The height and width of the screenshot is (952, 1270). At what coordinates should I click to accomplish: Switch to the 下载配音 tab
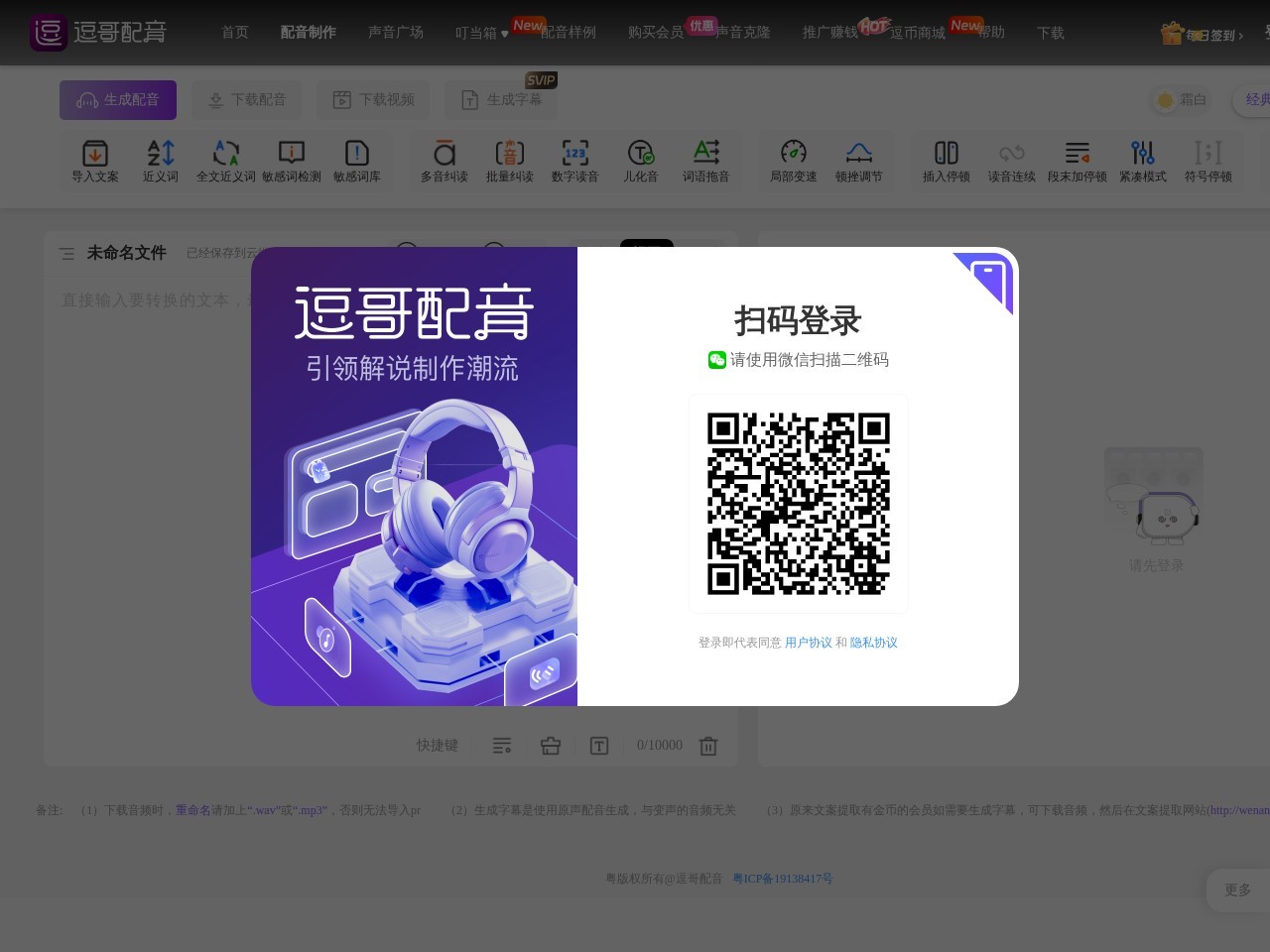click(246, 99)
